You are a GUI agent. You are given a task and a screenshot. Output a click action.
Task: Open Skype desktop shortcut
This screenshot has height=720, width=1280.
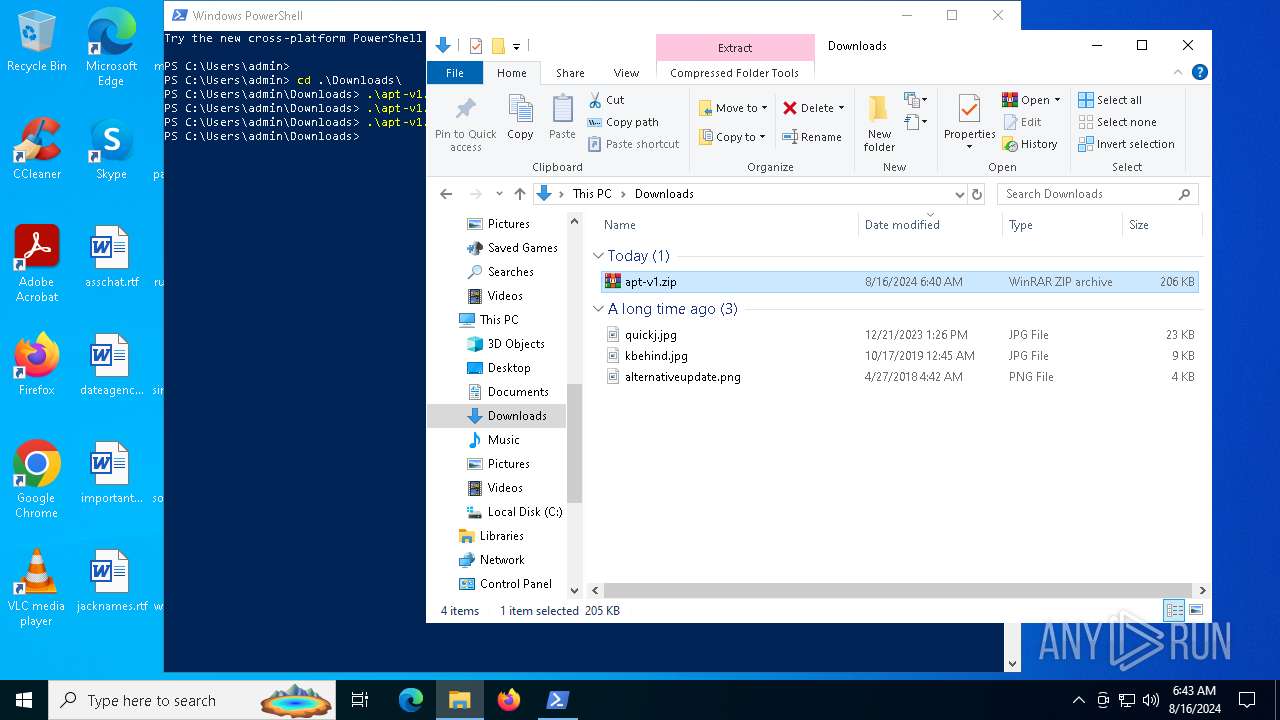111,150
